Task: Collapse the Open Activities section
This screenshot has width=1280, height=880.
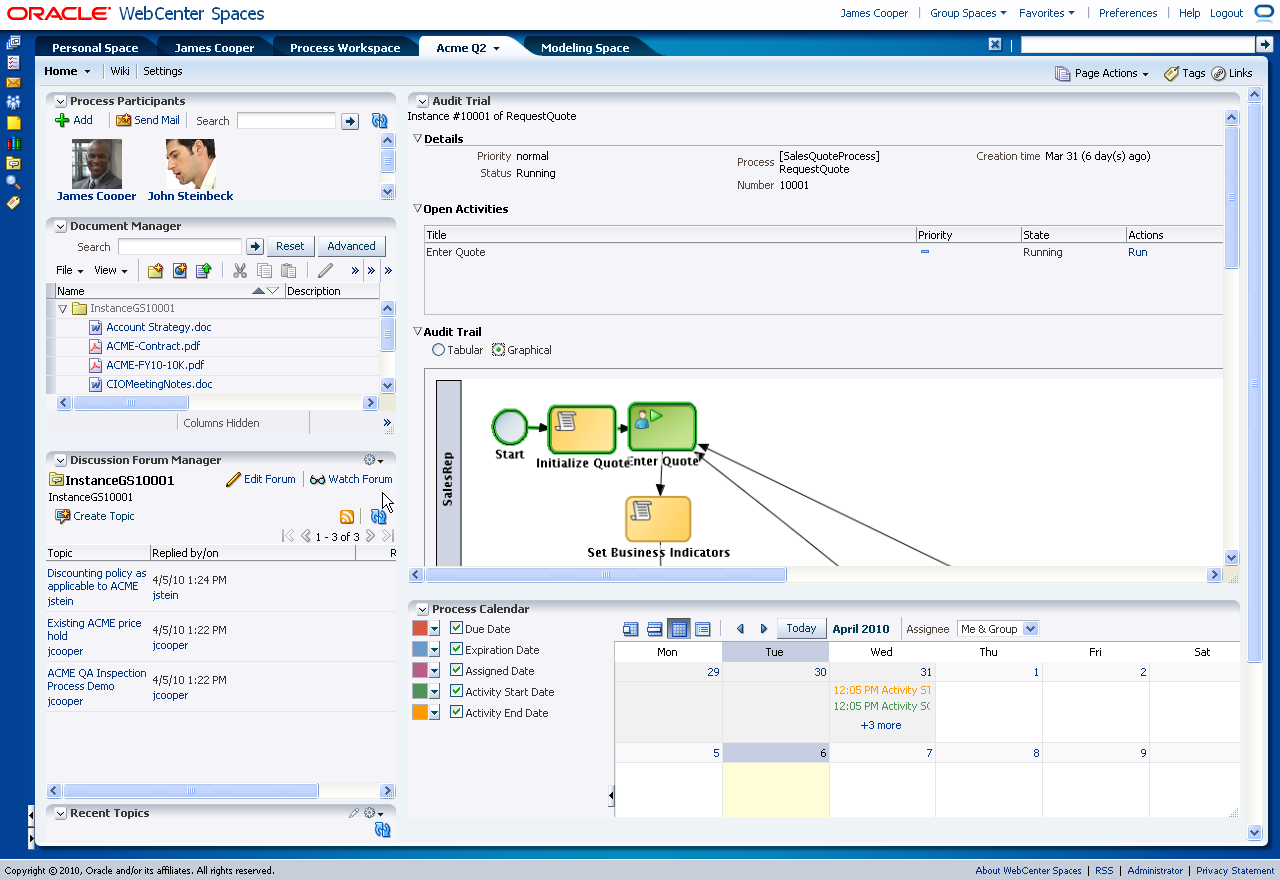Action: click(x=418, y=208)
